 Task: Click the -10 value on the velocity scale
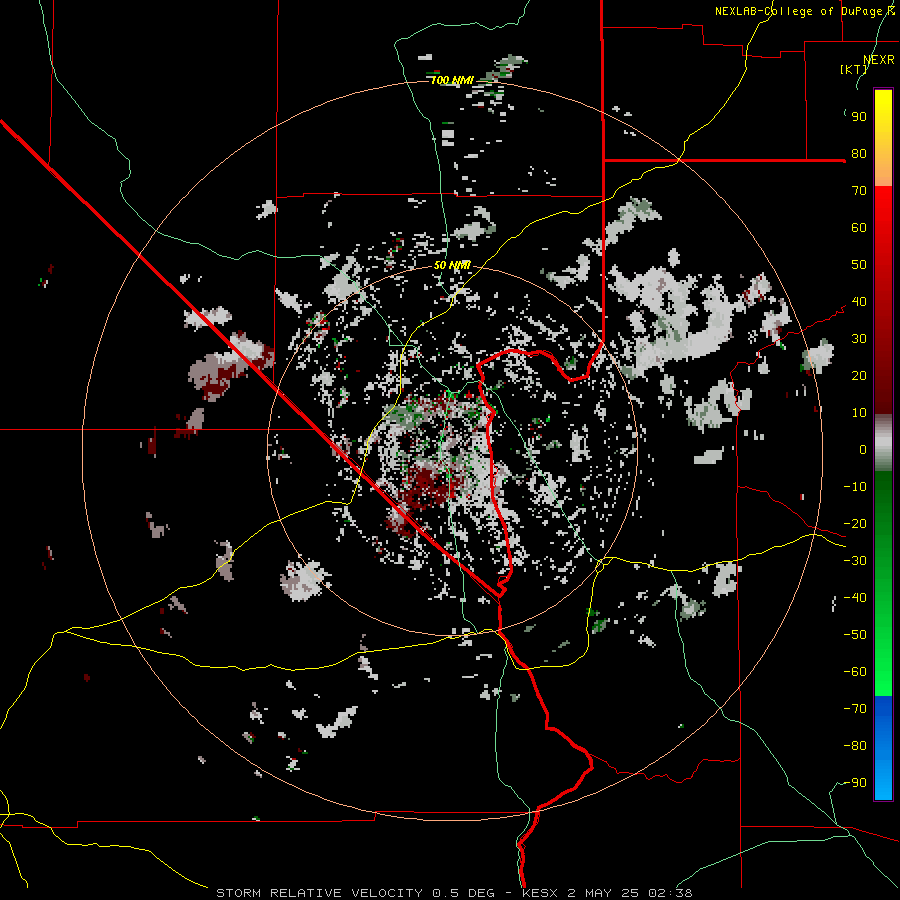point(855,487)
